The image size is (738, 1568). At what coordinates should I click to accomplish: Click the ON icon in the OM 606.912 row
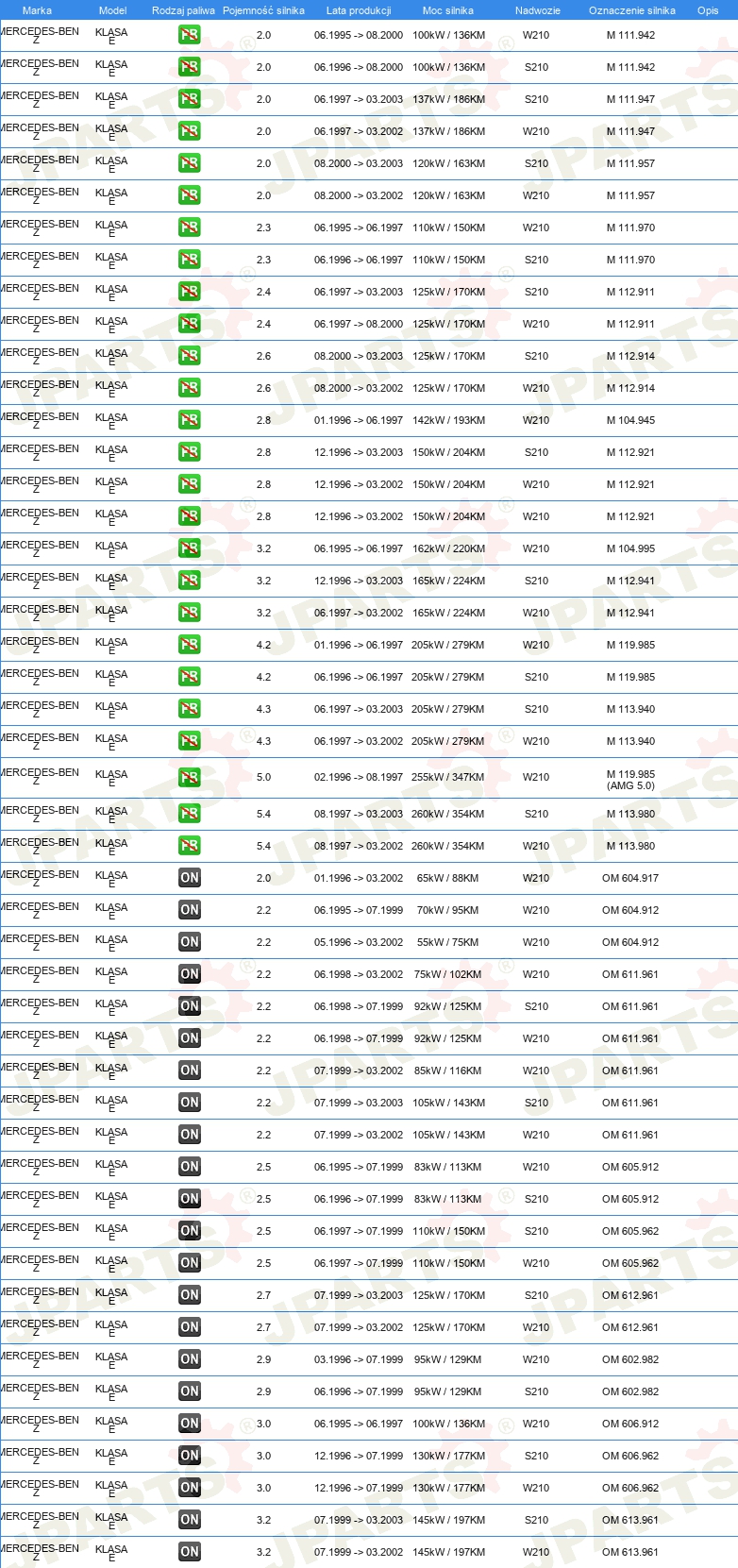[190, 1424]
